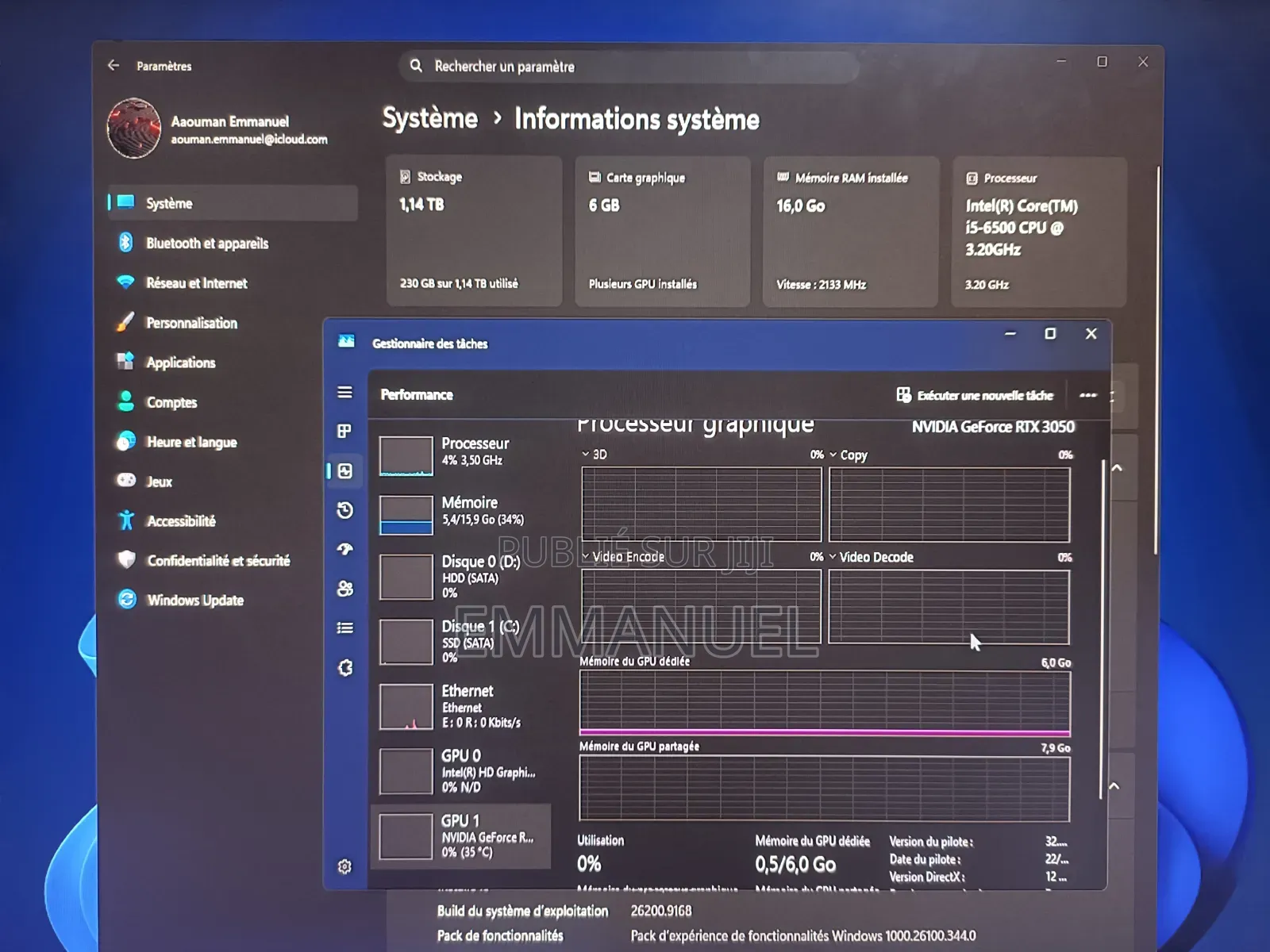1270x952 pixels.
Task: Click the NVIDIA GeForce RTX 3050 label
Action: point(993,427)
